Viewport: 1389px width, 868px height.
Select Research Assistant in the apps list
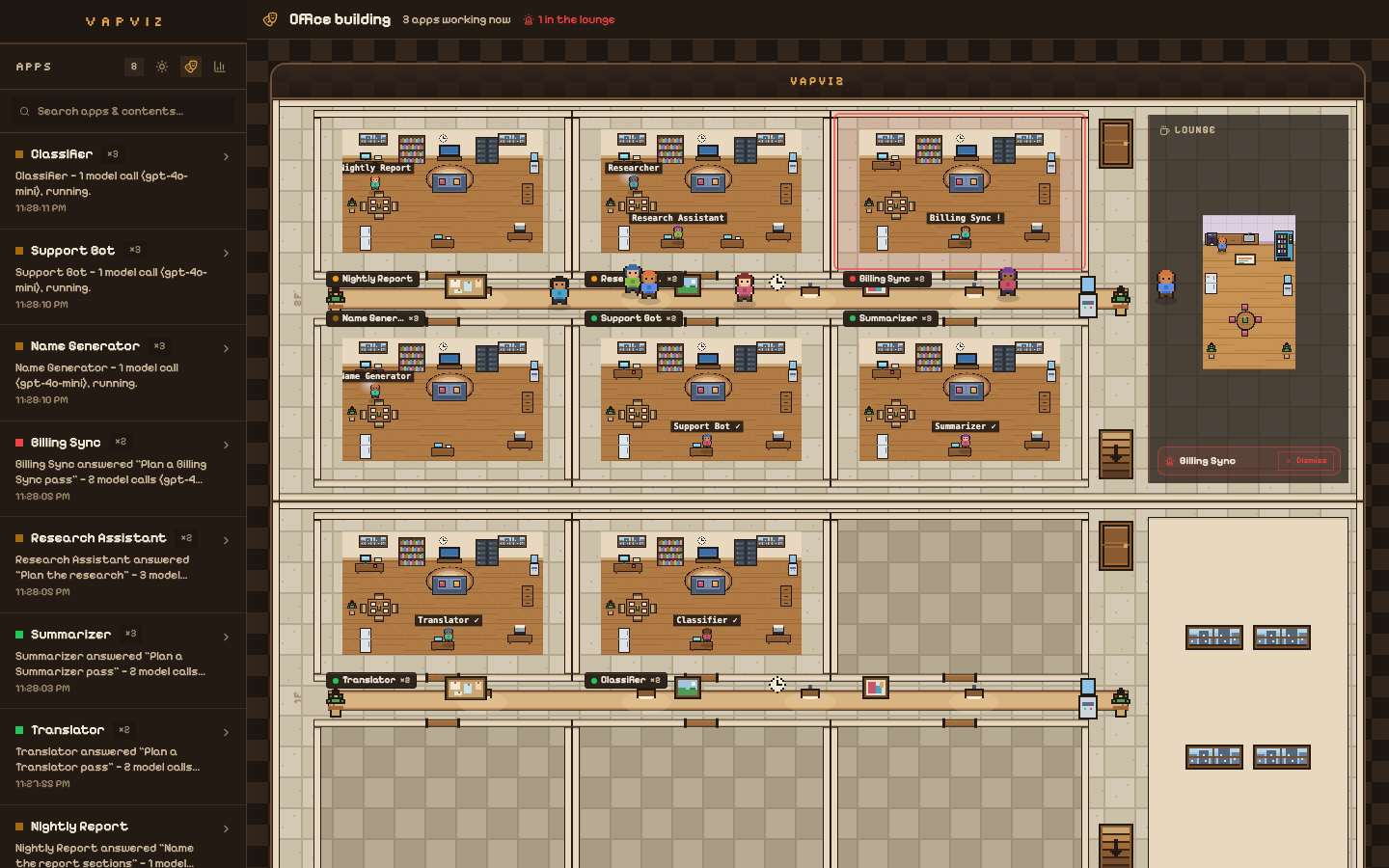point(123,565)
